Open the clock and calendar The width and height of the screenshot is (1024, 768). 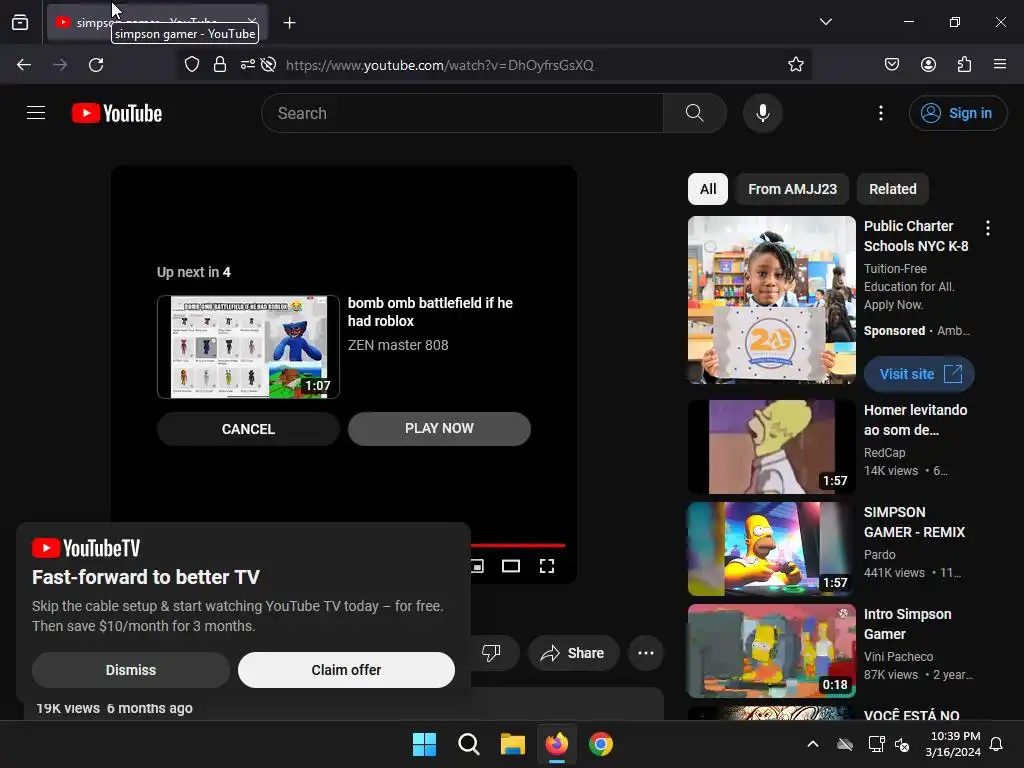coord(953,744)
